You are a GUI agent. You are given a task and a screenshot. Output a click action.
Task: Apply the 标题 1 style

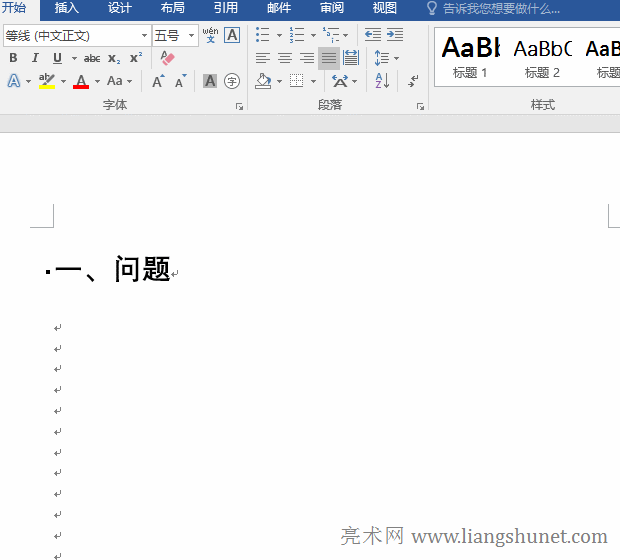pos(470,56)
